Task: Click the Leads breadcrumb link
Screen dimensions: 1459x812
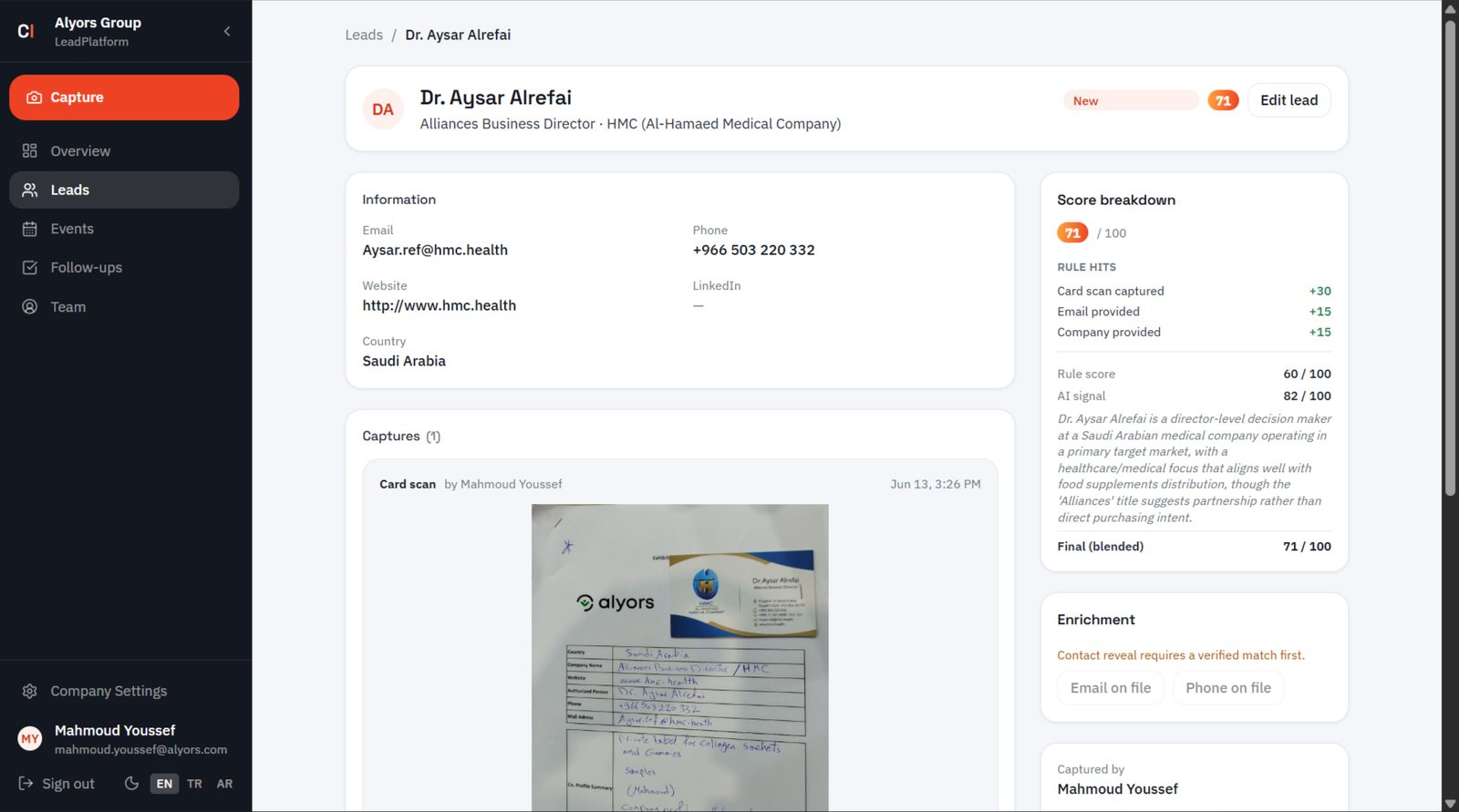Action: tap(364, 35)
